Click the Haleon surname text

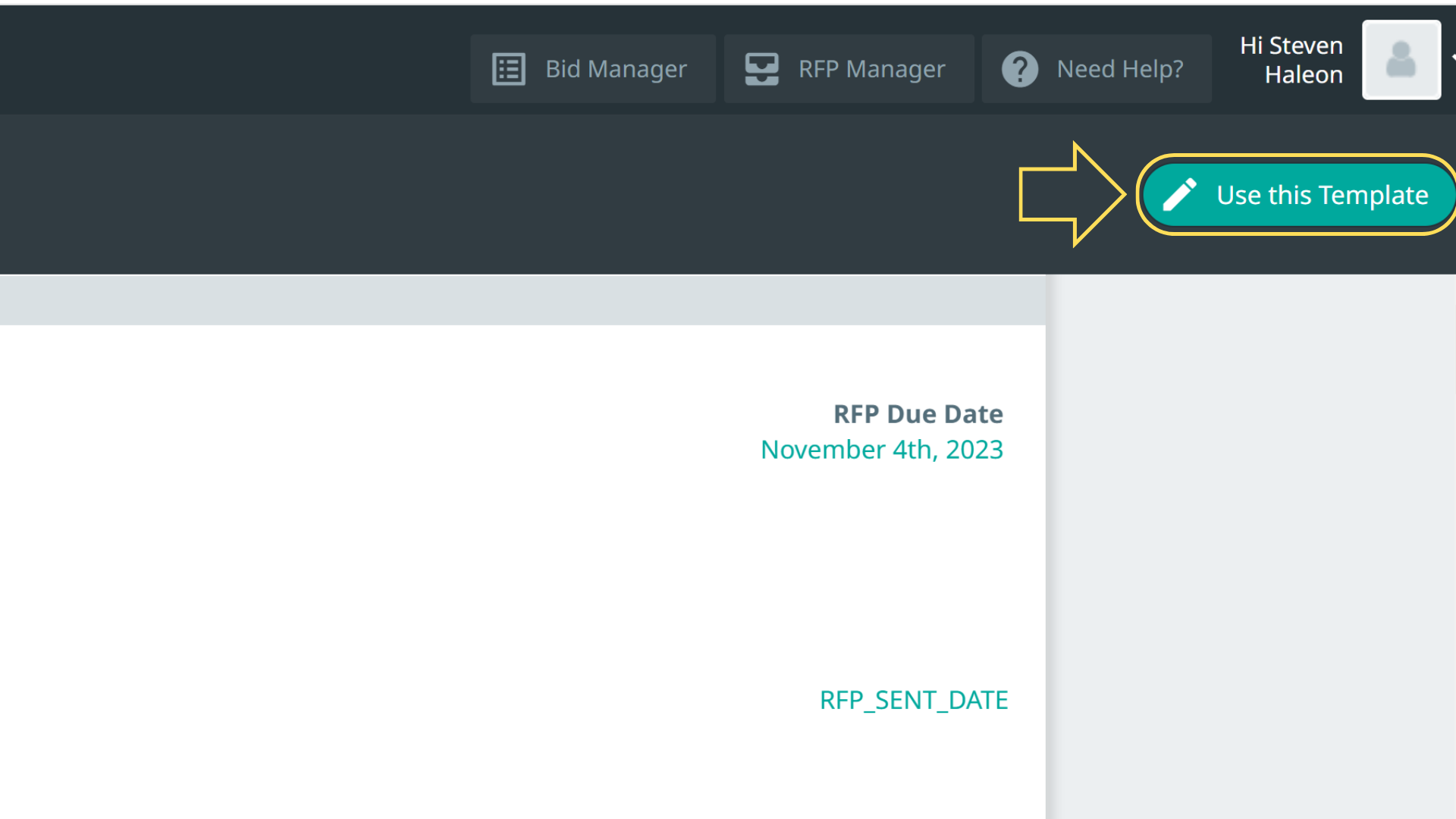1303,75
